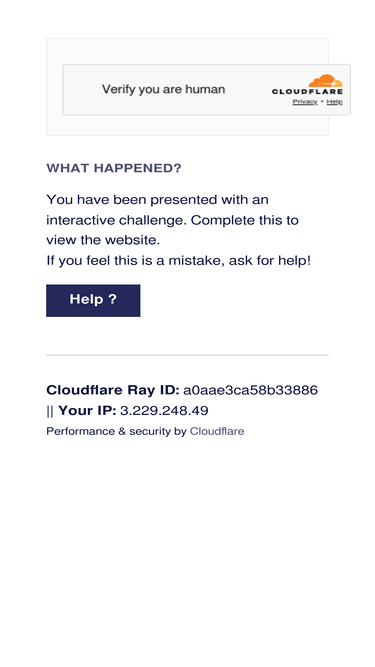Click the dark blue Help ? button
This screenshot has width=375, height=667.
[x=93, y=300]
